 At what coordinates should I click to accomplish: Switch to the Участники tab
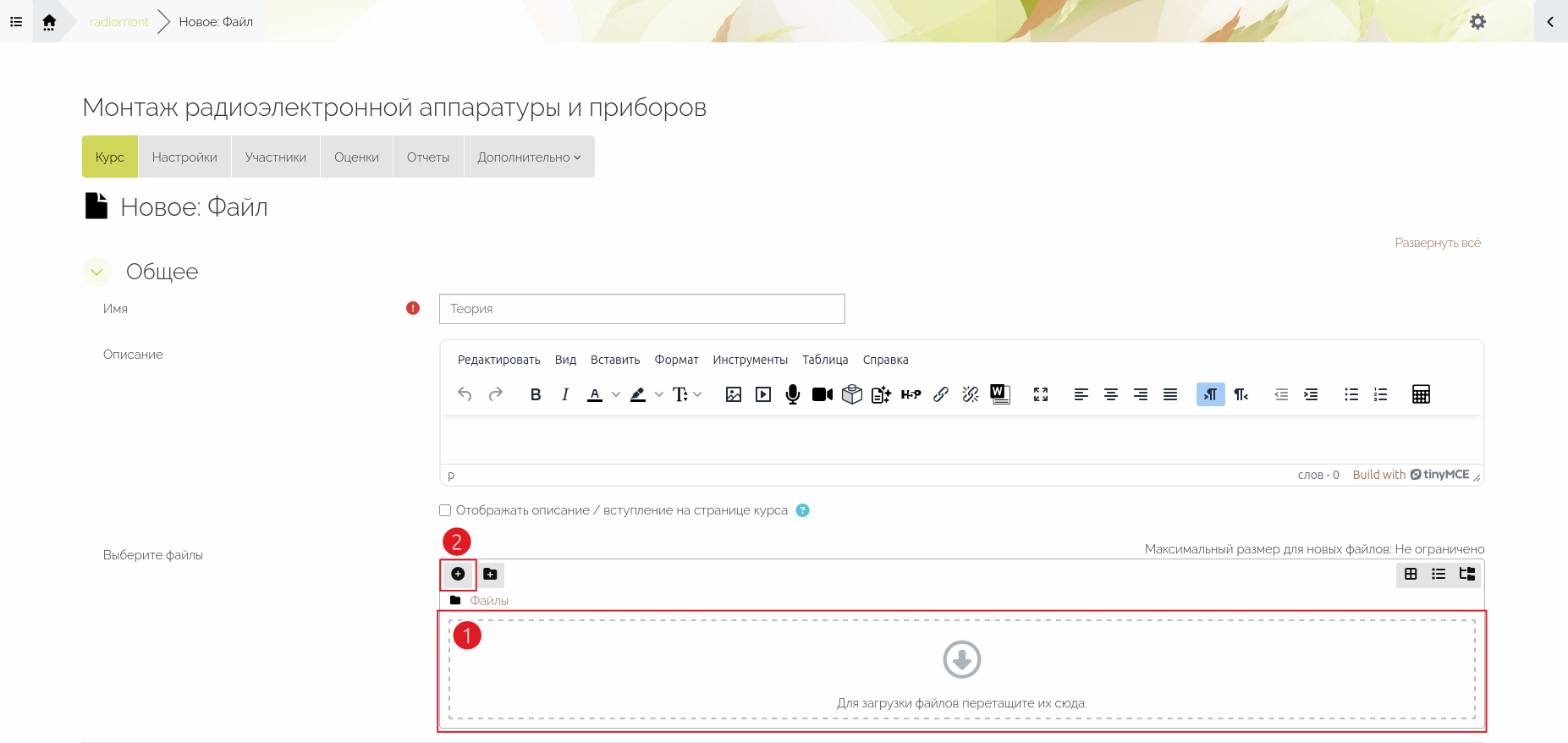pos(275,157)
